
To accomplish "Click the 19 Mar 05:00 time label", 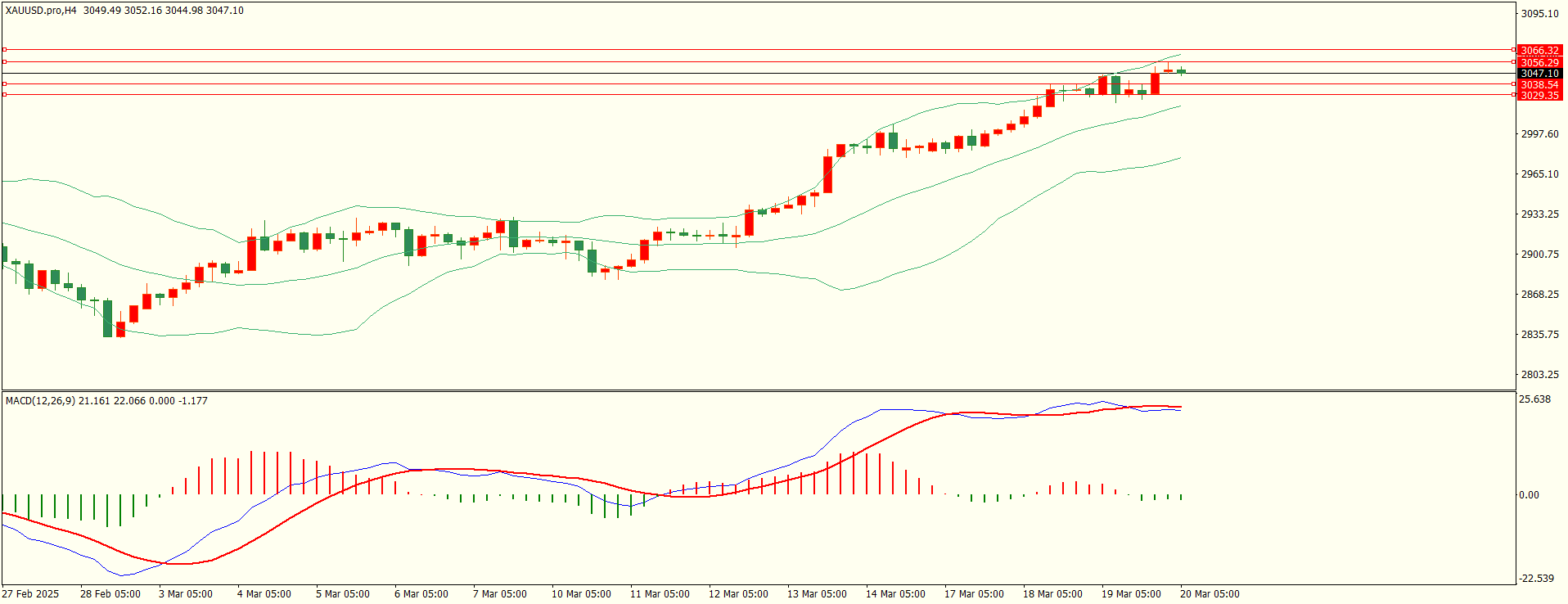I will point(1131,594).
